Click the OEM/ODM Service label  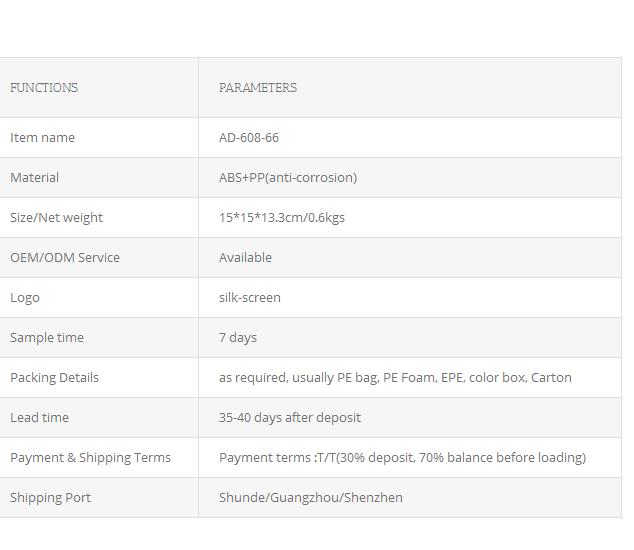(65, 258)
